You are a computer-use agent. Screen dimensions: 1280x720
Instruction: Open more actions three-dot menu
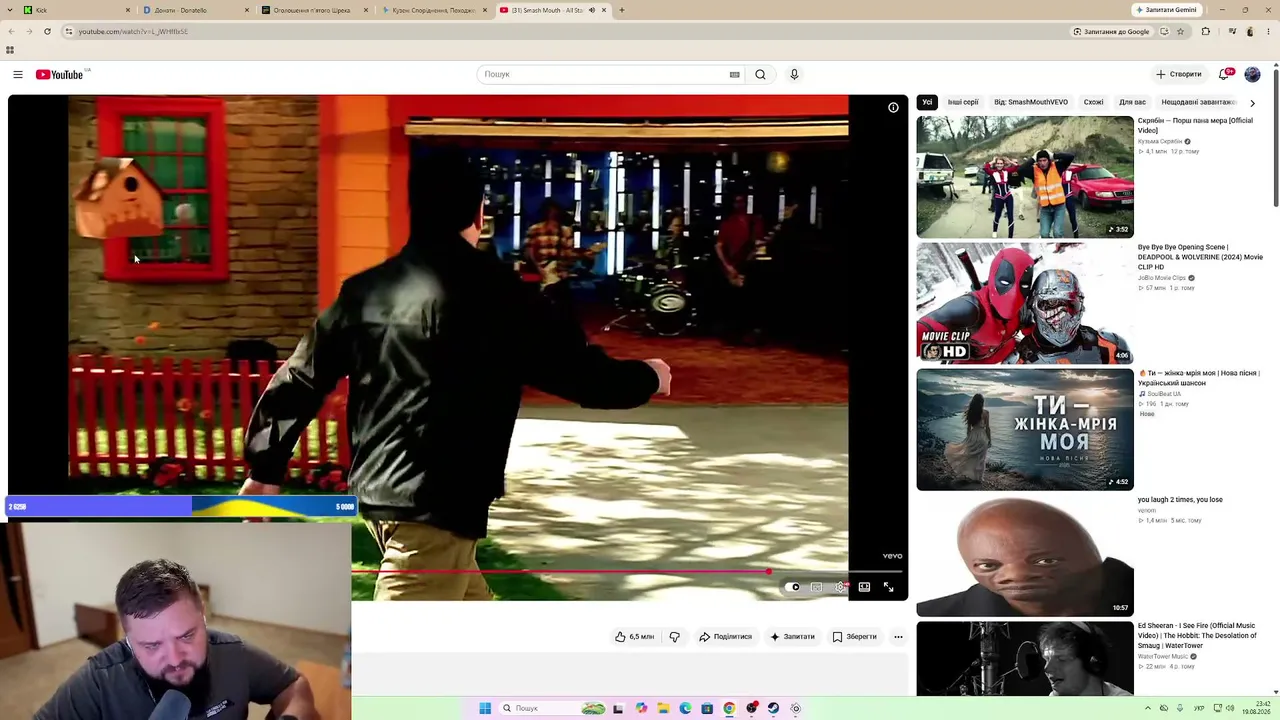898,637
